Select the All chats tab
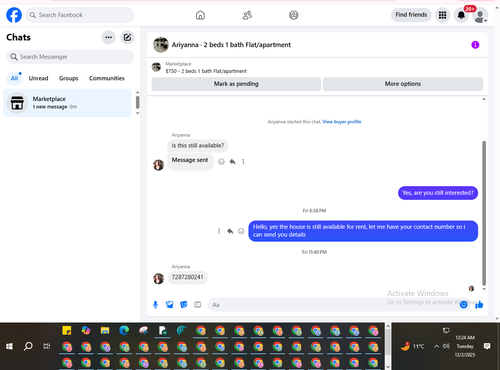Screen dimensions: 500x370 14,78
